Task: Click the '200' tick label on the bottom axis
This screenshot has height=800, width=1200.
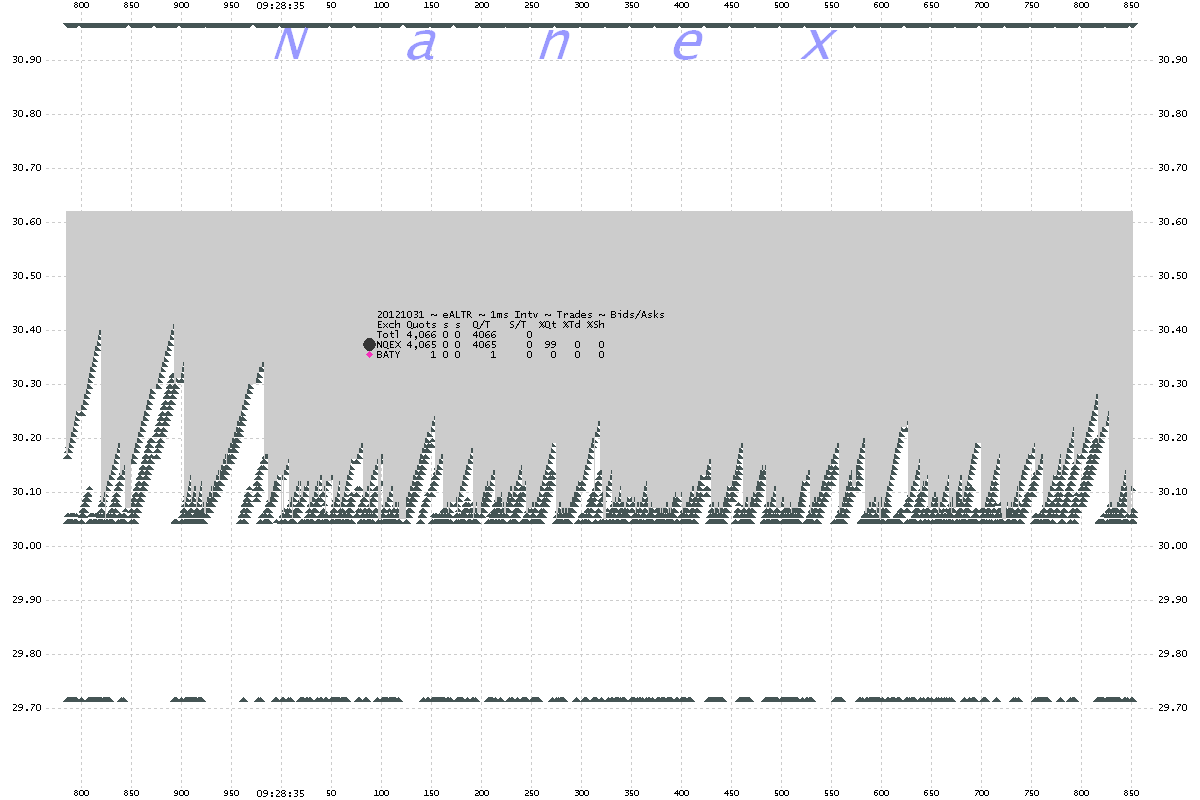Action: (x=481, y=793)
